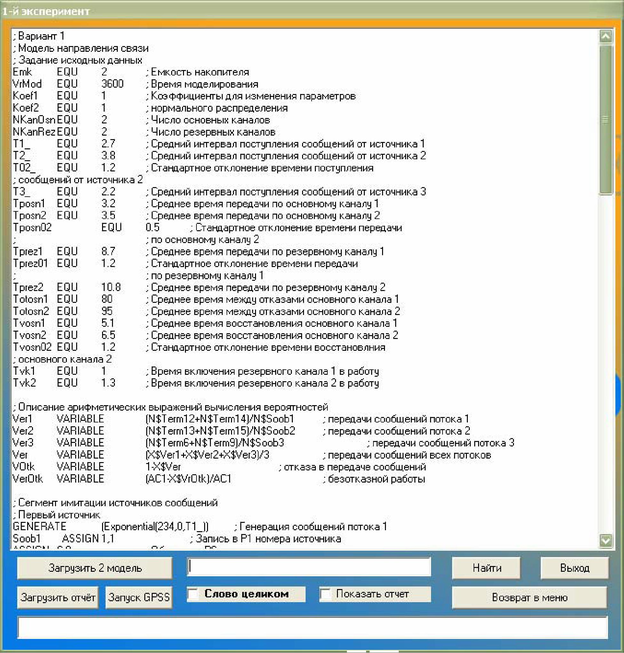Click the 'Tvosn1' variable name

tap(29, 323)
